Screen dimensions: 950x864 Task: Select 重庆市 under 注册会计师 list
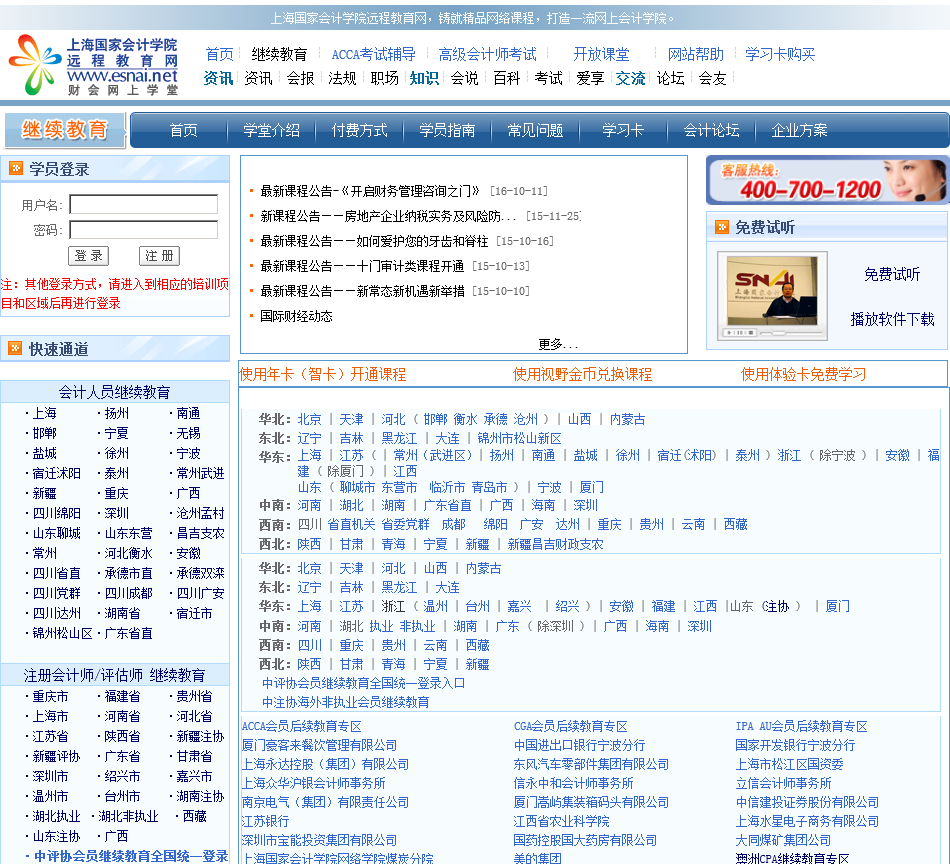[50, 696]
